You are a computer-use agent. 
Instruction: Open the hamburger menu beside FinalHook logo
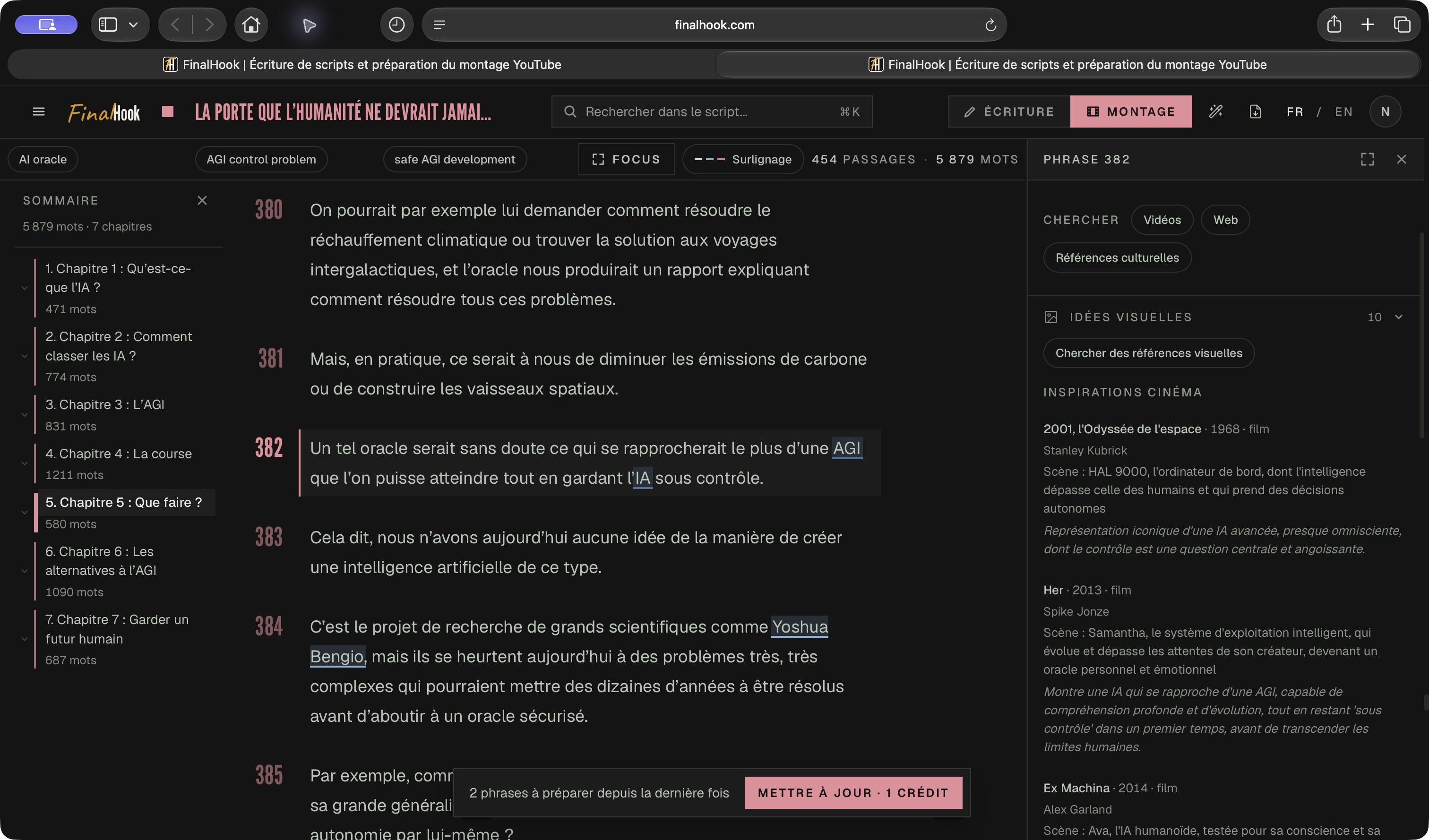pyautogui.click(x=39, y=111)
